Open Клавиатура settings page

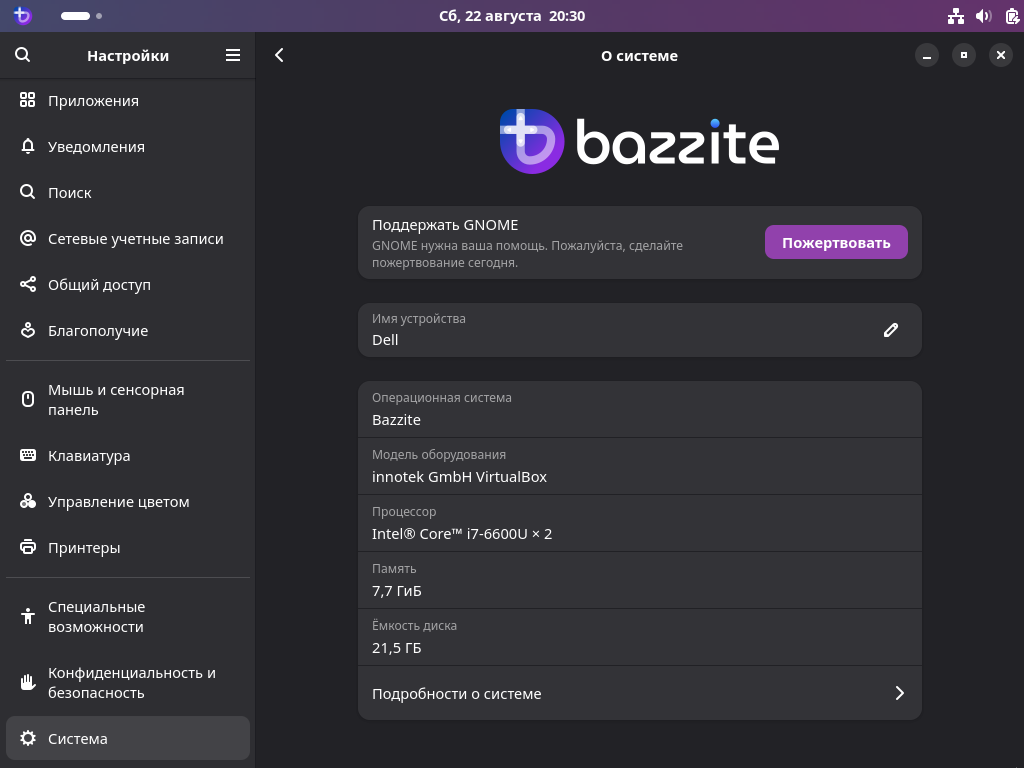point(128,455)
